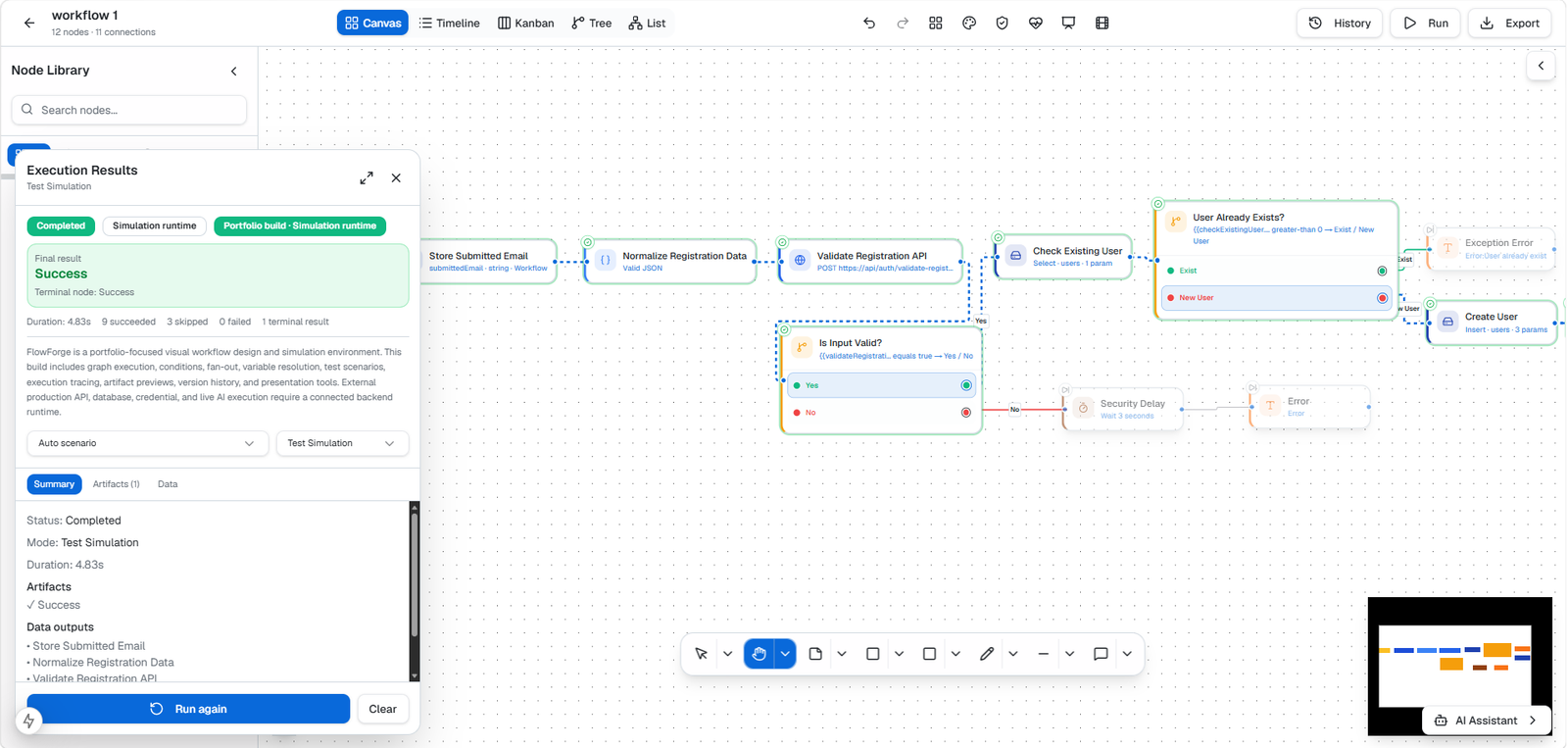The width and height of the screenshot is (1568, 748).
Task: Click the Completed status badge
Action: click(x=61, y=225)
